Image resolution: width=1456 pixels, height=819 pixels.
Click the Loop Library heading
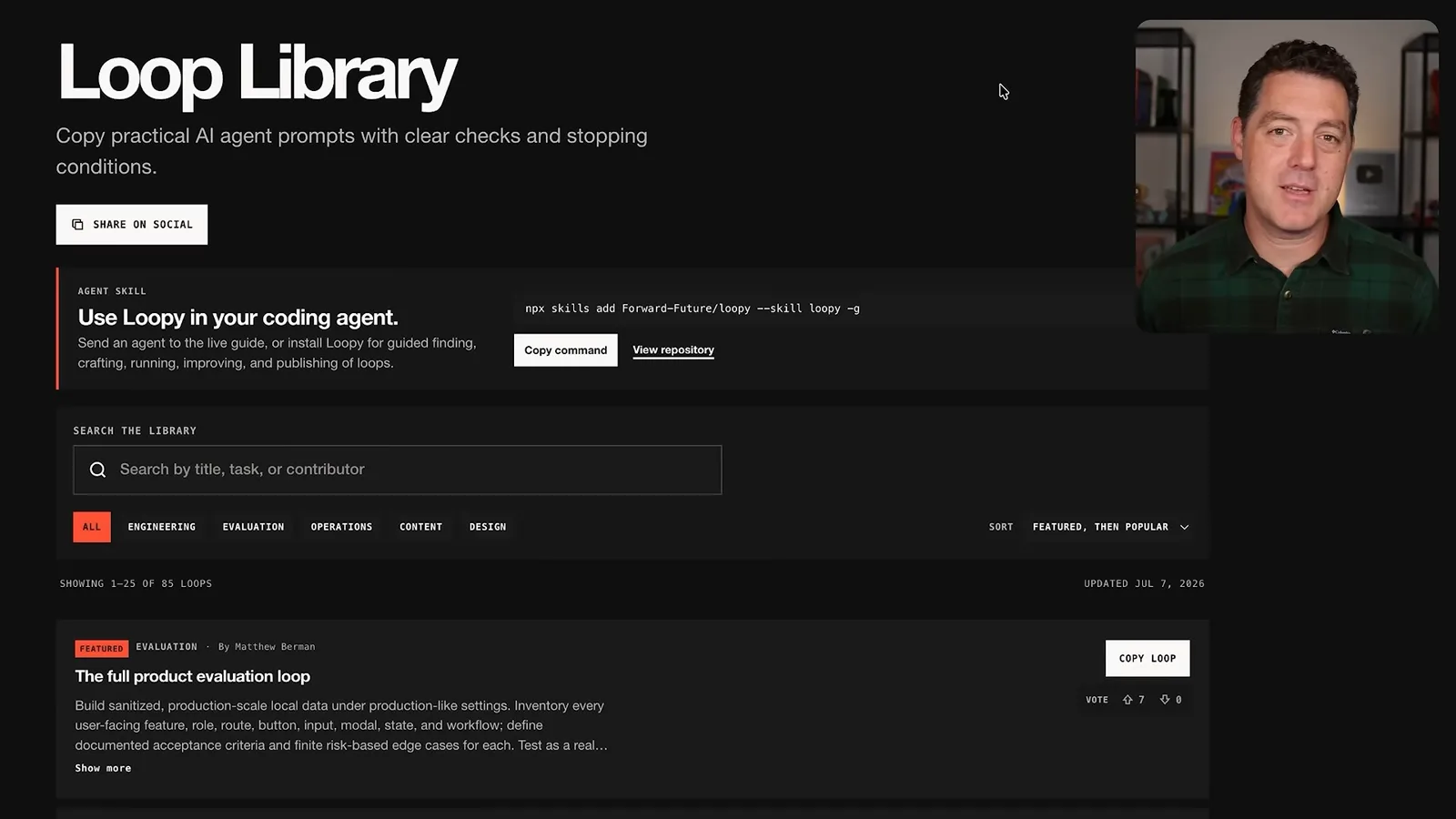pos(257,75)
